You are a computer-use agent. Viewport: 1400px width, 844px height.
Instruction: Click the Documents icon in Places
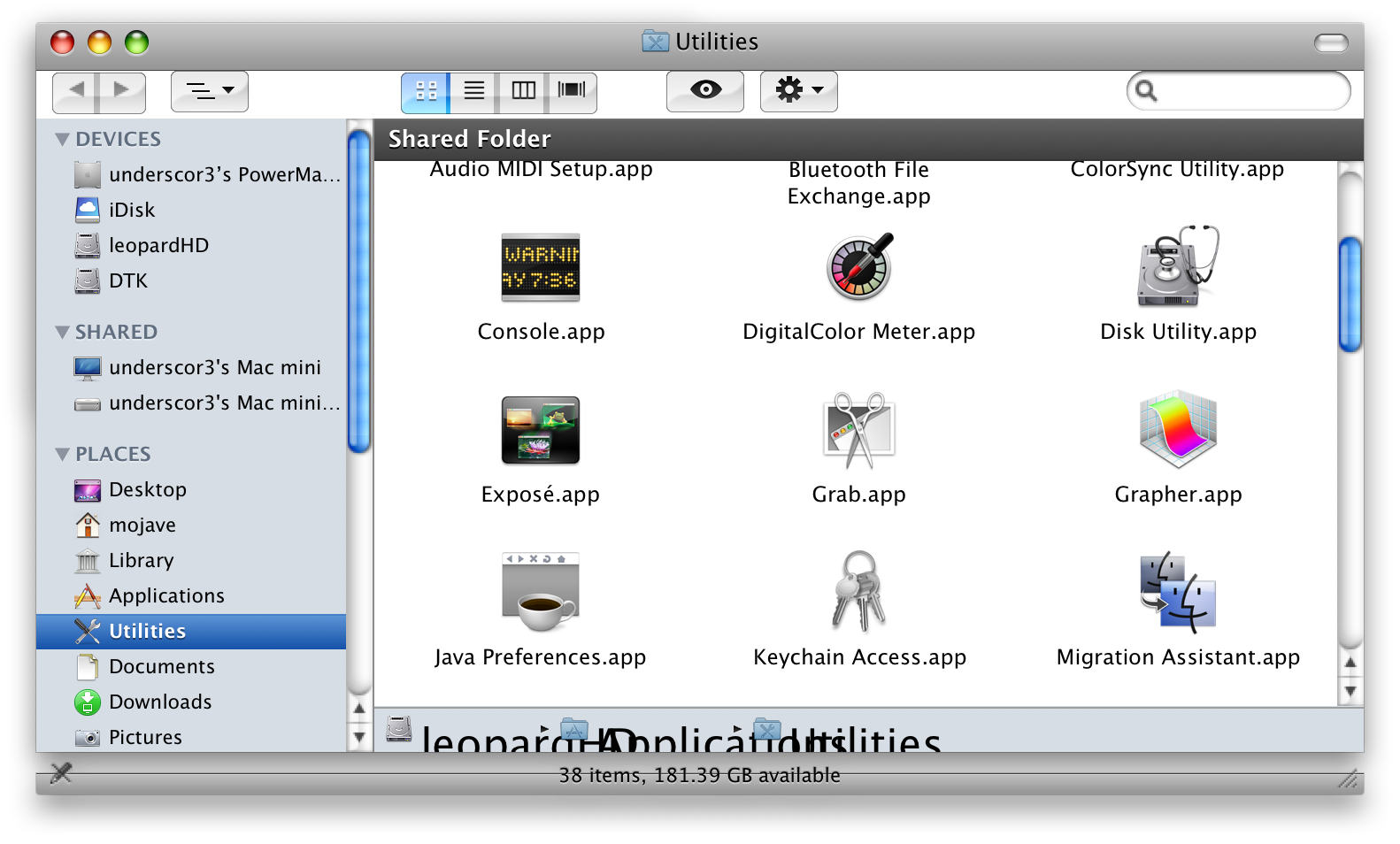(88, 666)
